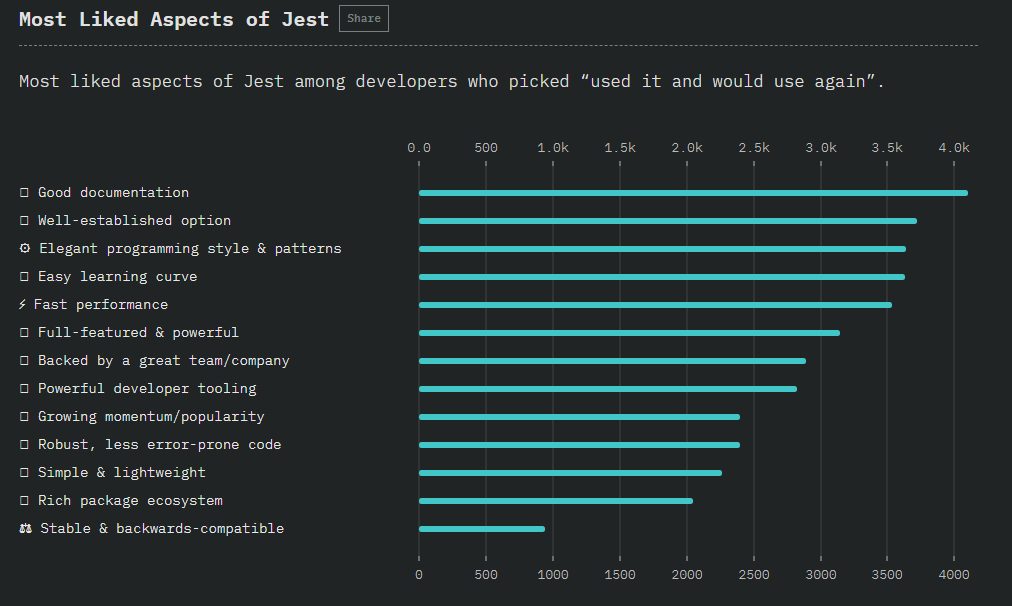Screen dimensions: 1012x606
Task: Select the Fast performance bar
Action: (655, 305)
